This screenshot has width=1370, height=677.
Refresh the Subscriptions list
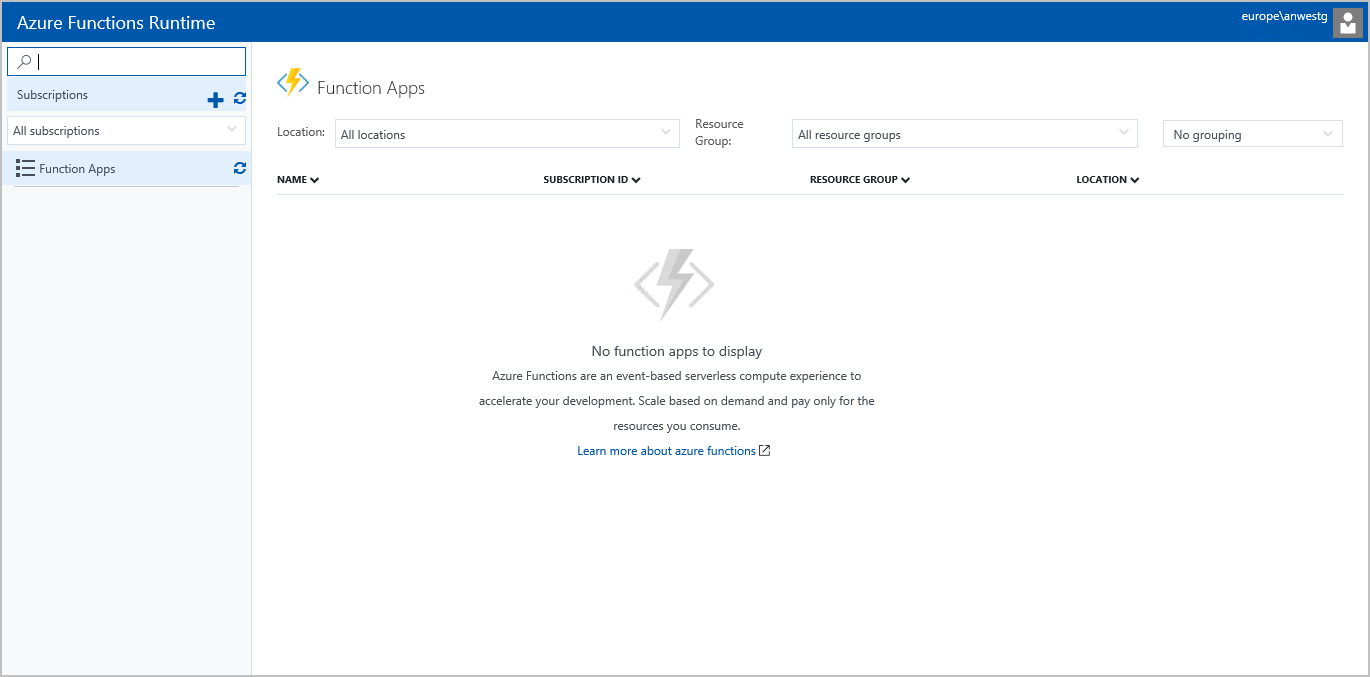pos(240,98)
